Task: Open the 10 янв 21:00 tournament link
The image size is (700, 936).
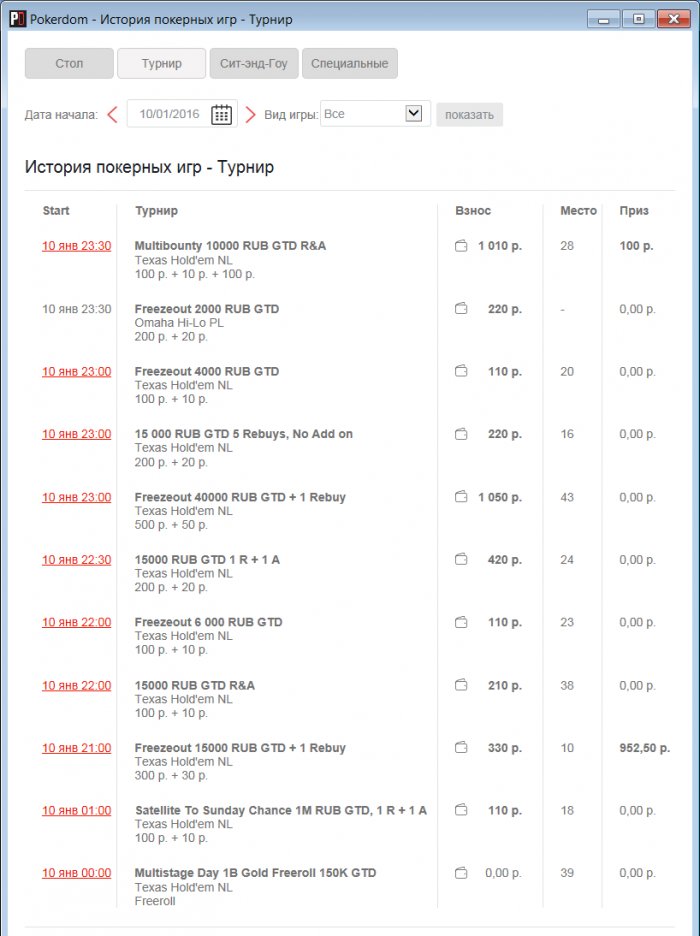Action: (75, 748)
